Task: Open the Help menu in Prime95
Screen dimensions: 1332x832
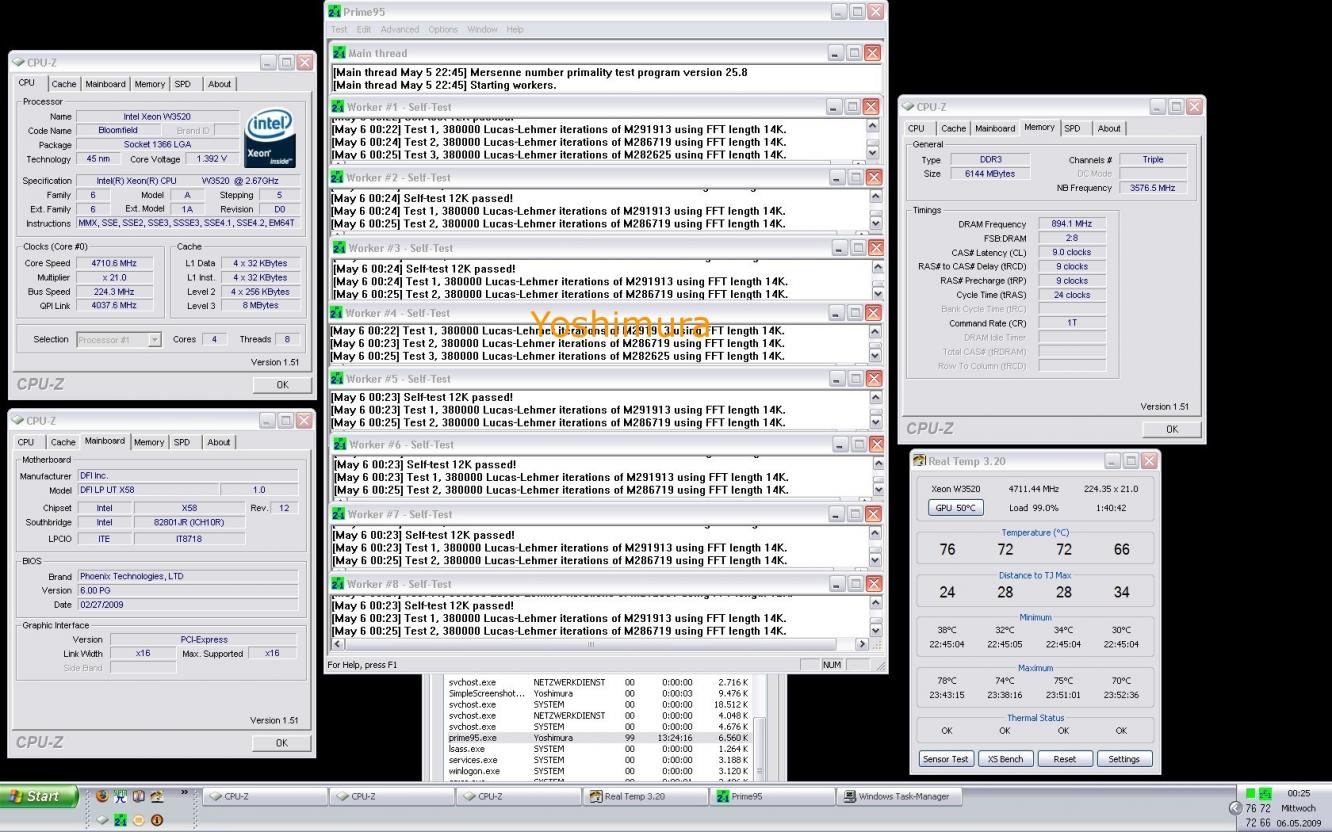Action: 515,29
